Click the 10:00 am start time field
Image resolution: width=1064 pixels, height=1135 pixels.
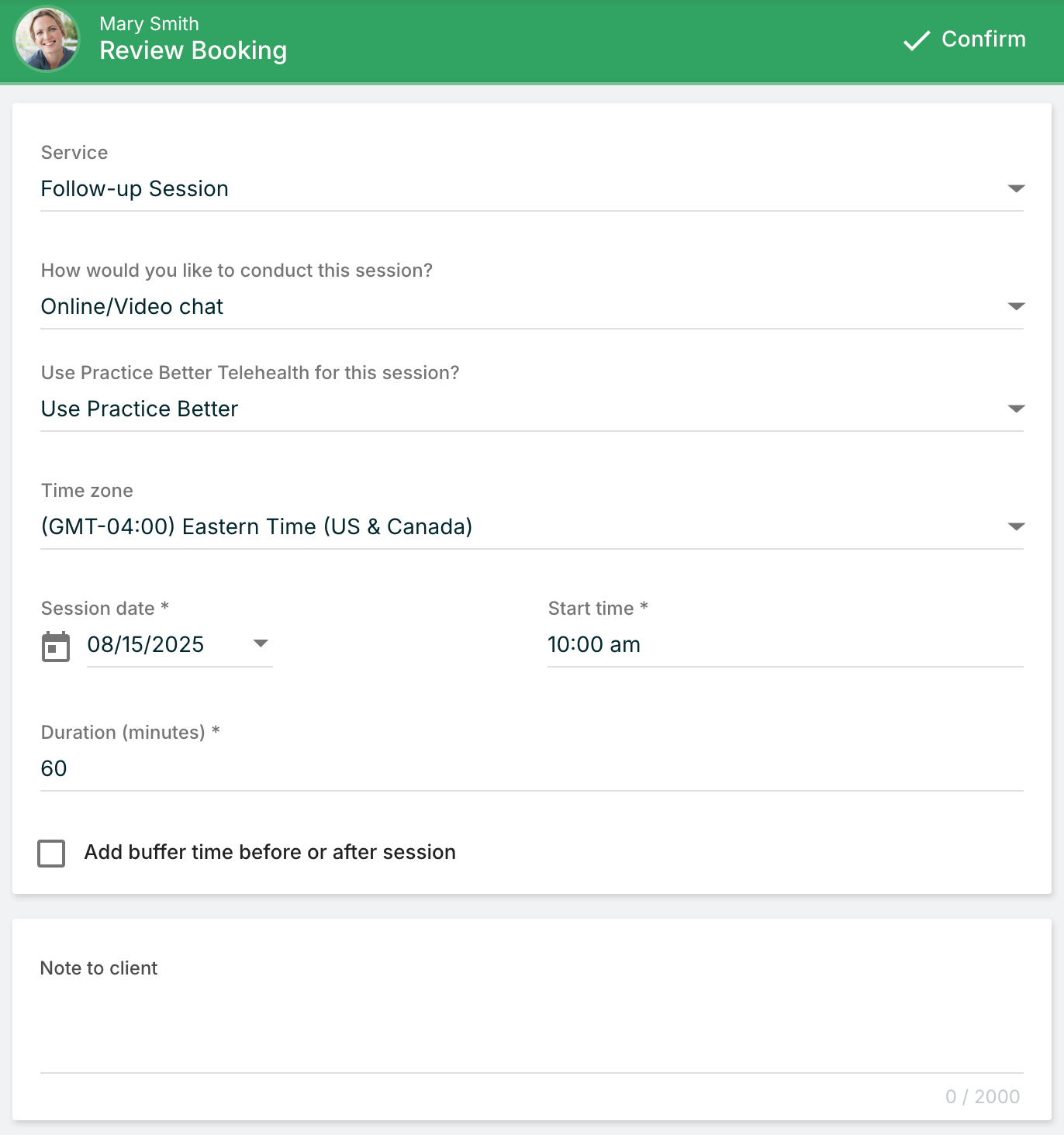click(x=783, y=645)
